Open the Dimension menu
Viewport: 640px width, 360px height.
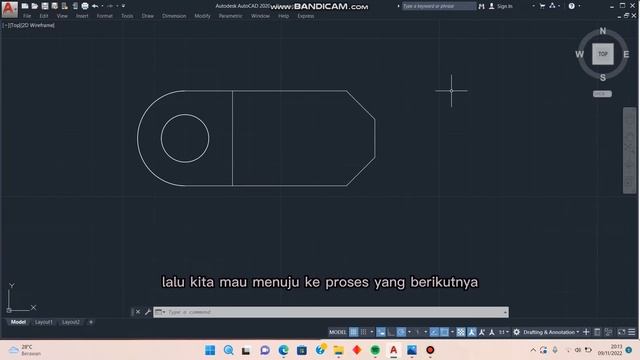pyautogui.click(x=174, y=16)
